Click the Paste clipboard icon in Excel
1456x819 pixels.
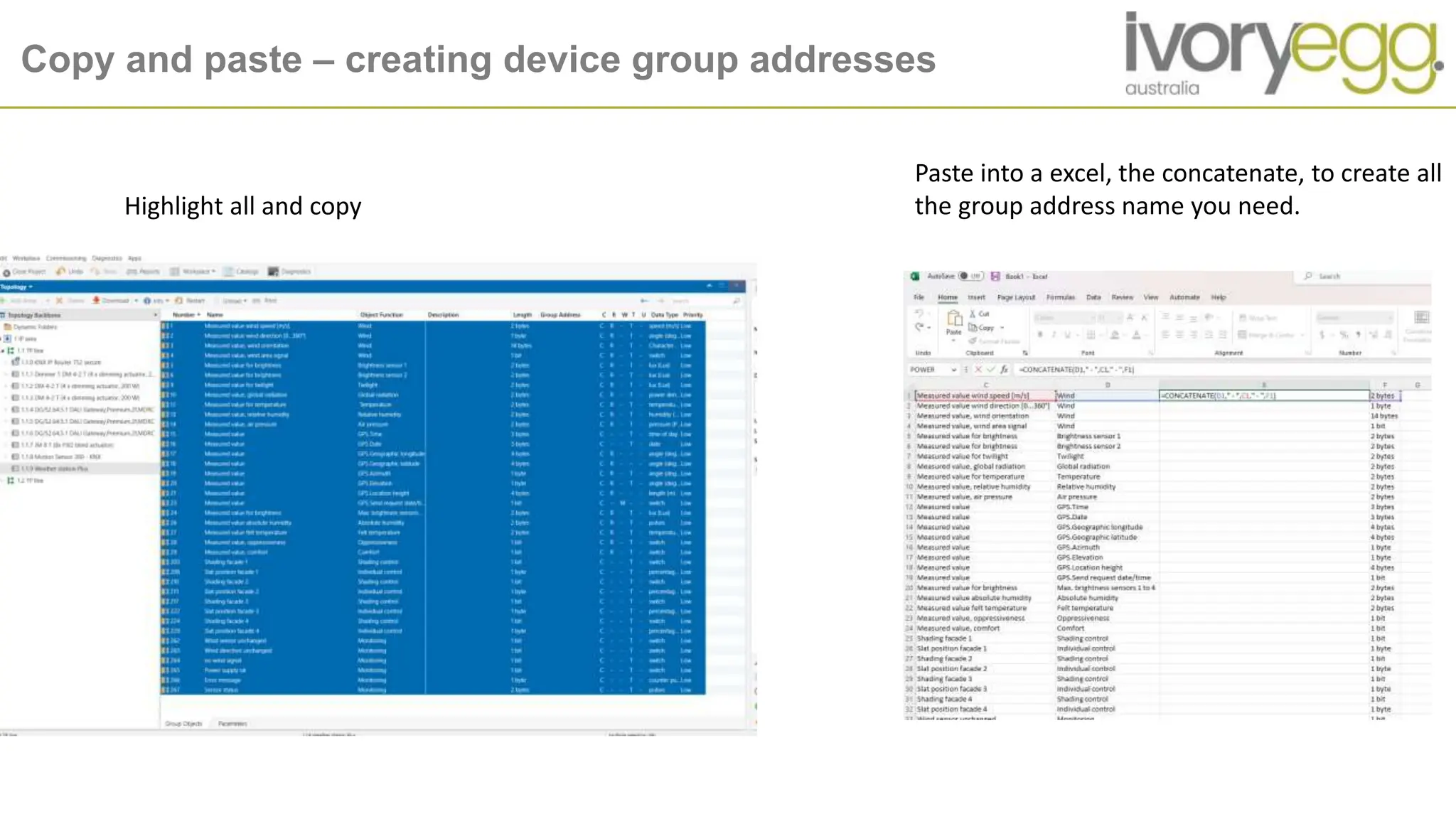[x=954, y=318]
